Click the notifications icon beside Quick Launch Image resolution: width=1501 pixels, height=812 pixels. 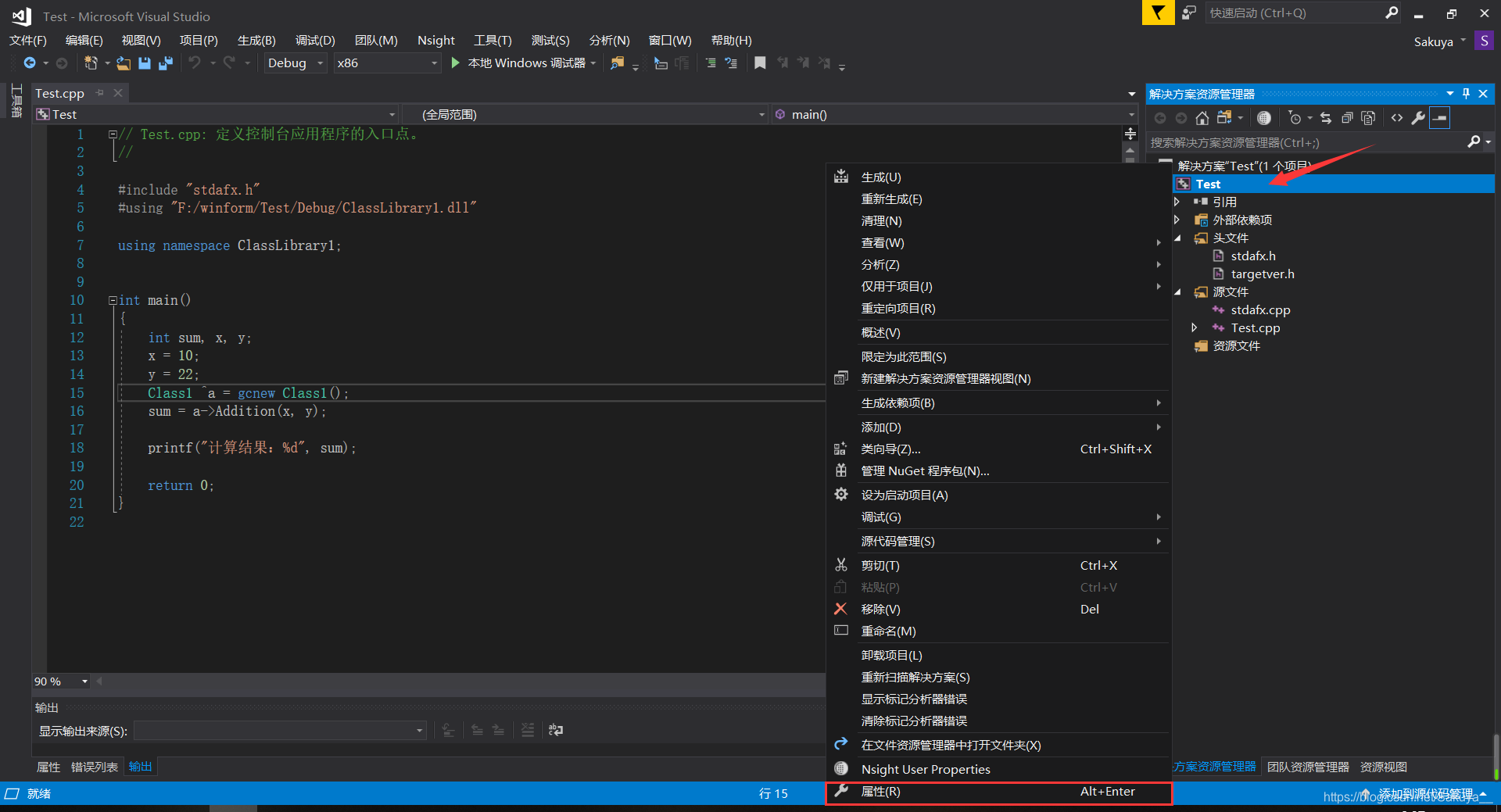(x=1189, y=13)
